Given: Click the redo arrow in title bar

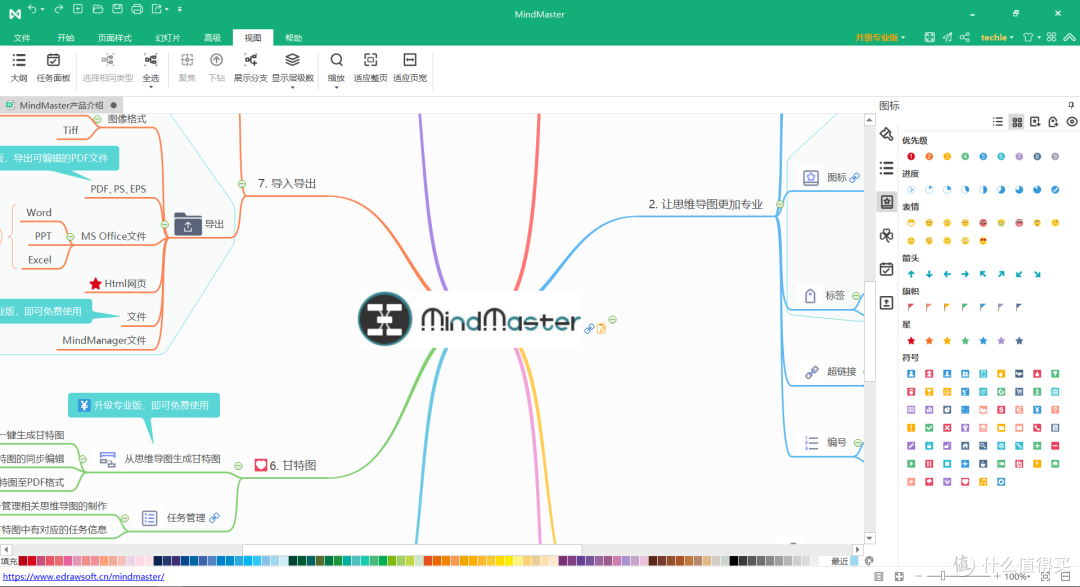Looking at the screenshot, I should [59, 9].
